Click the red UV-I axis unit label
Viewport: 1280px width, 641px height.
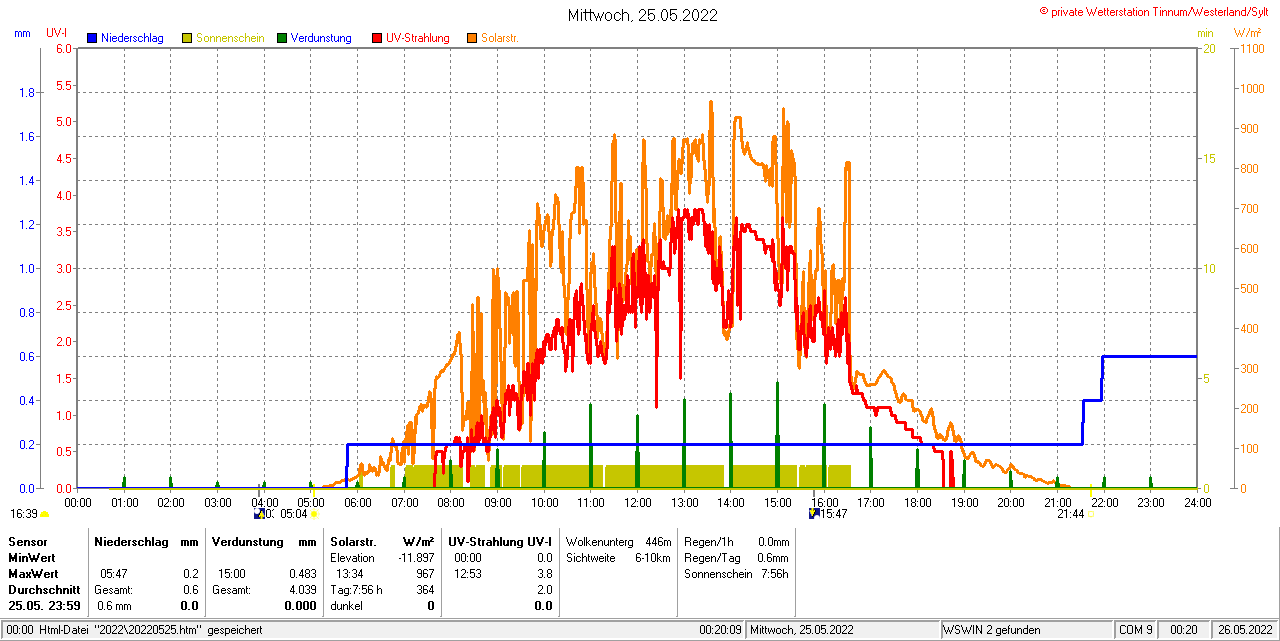(x=57, y=33)
